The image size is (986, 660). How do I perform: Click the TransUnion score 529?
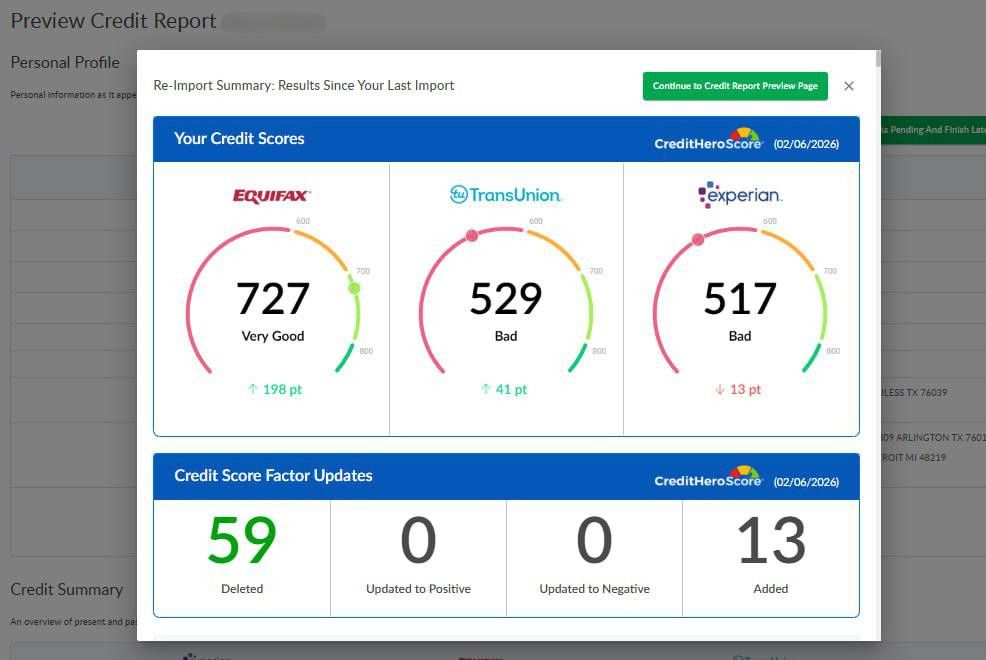point(506,298)
